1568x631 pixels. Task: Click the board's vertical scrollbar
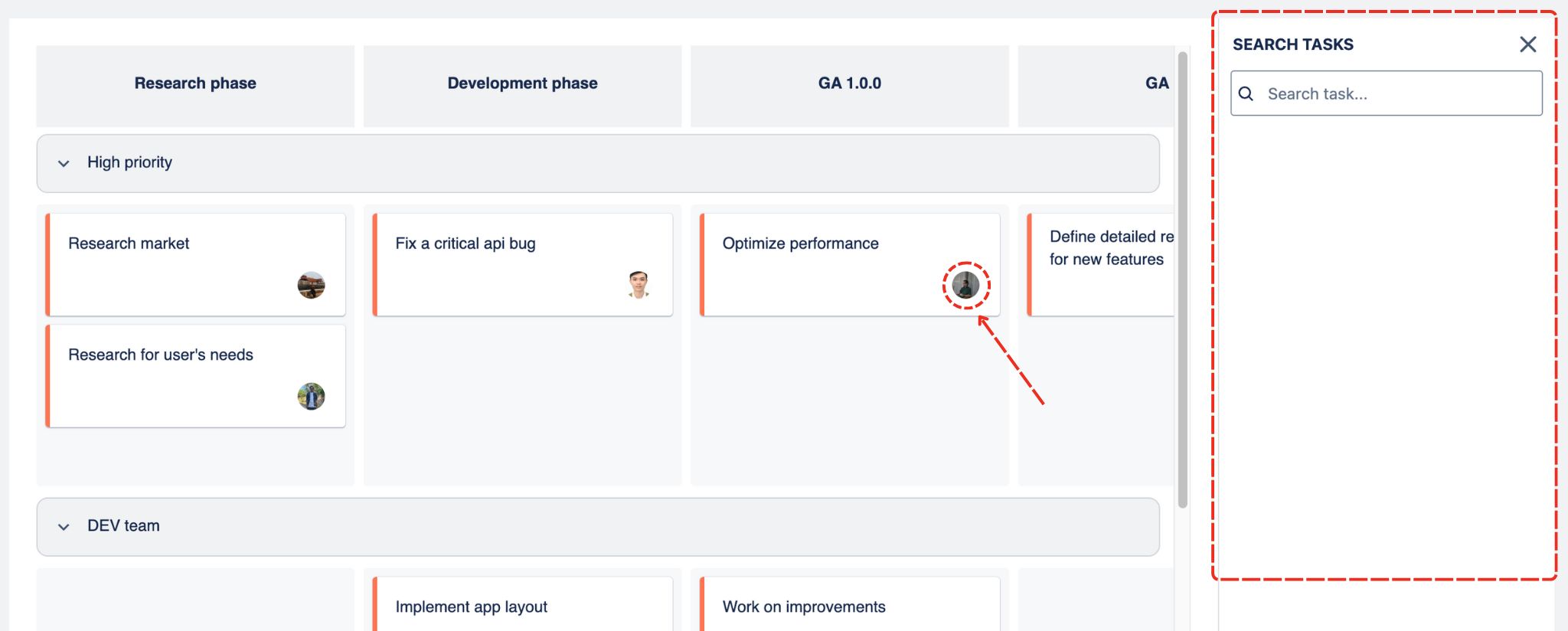1182,280
